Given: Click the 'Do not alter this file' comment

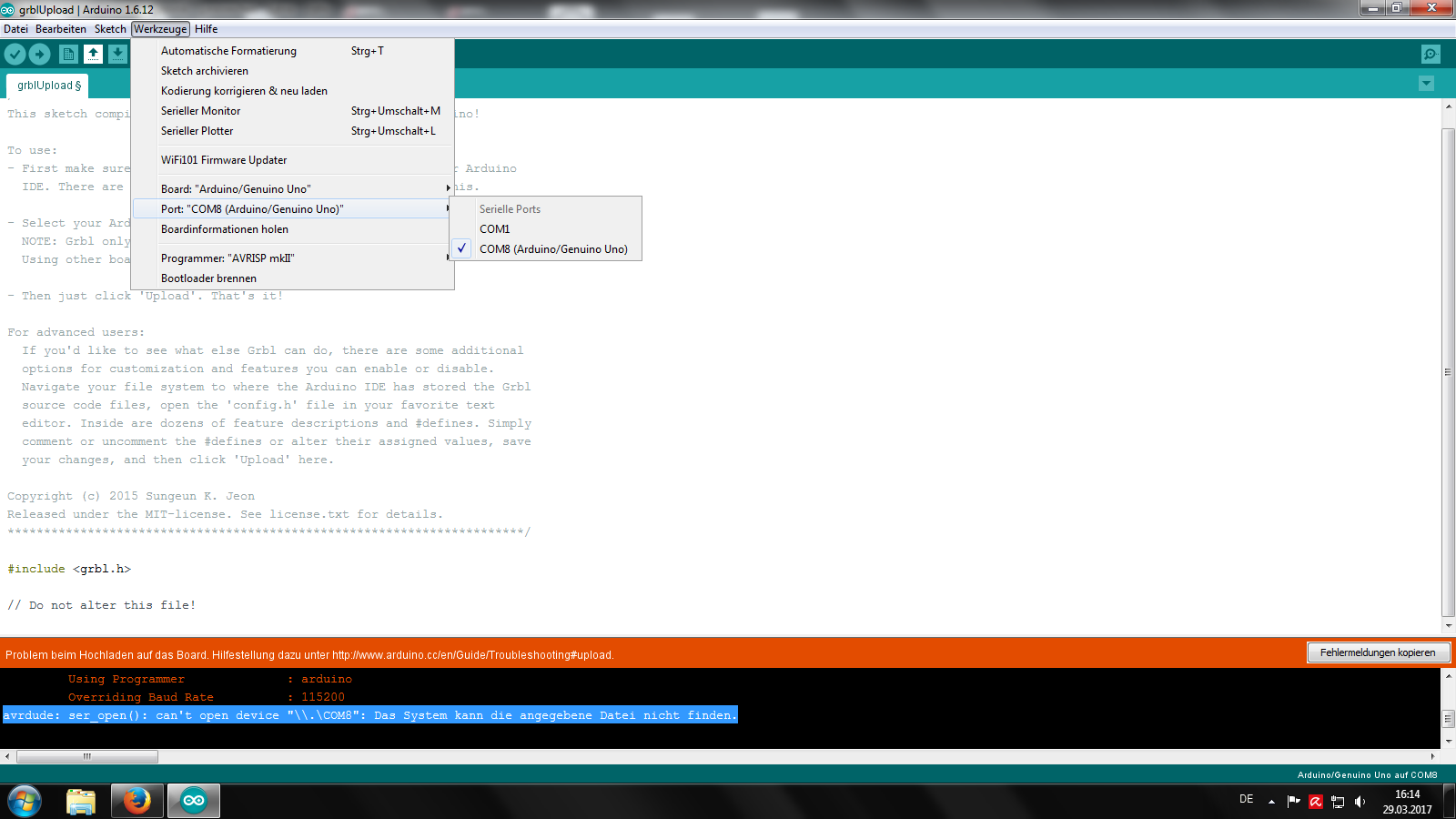Looking at the screenshot, I should point(102,605).
